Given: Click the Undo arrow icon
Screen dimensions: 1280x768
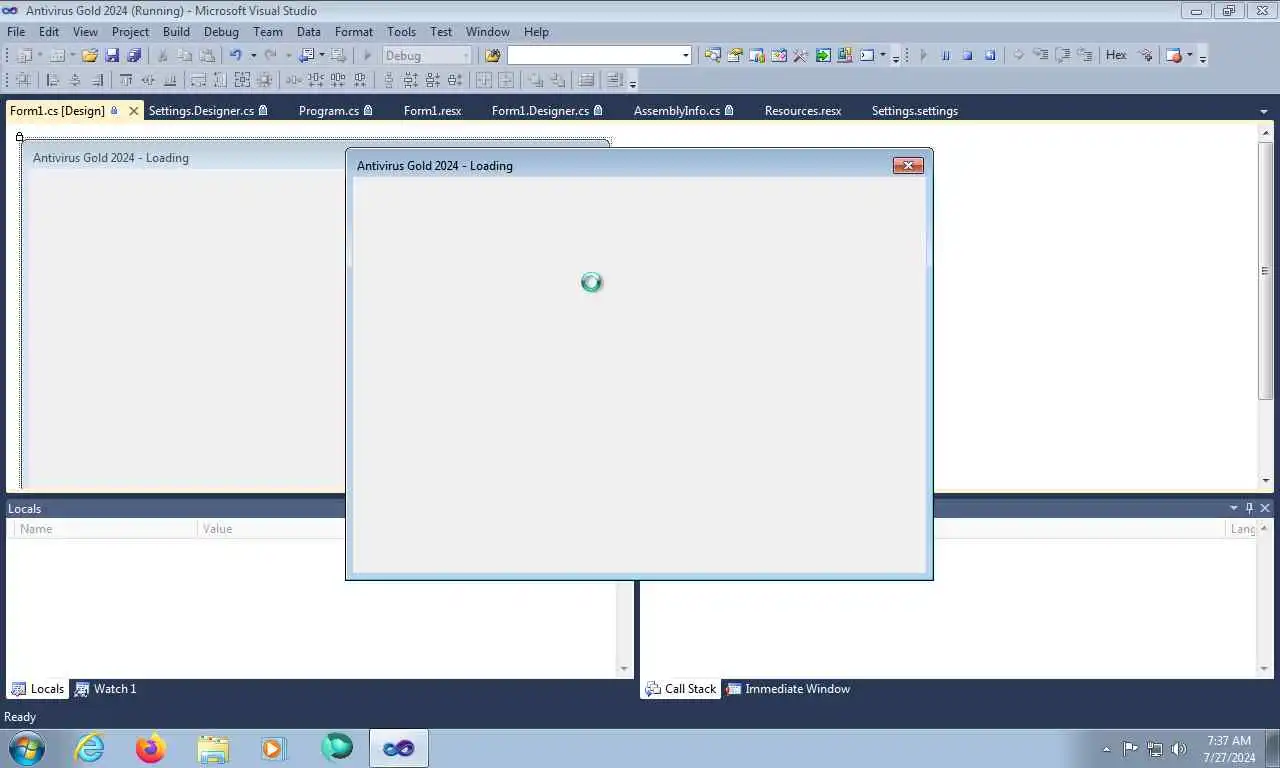Looking at the screenshot, I should pos(235,55).
